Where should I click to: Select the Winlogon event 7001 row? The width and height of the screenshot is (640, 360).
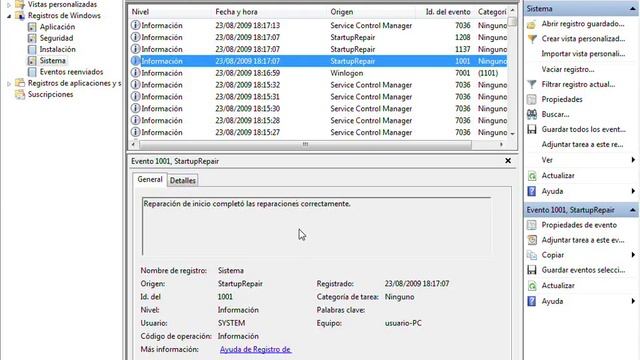[318, 73]
